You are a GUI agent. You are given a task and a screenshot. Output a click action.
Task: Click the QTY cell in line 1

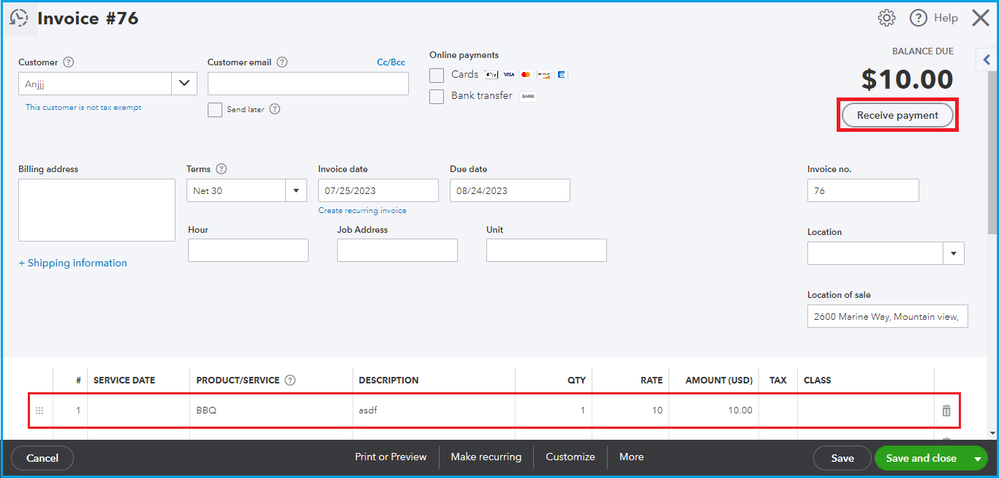pos(554,410)
